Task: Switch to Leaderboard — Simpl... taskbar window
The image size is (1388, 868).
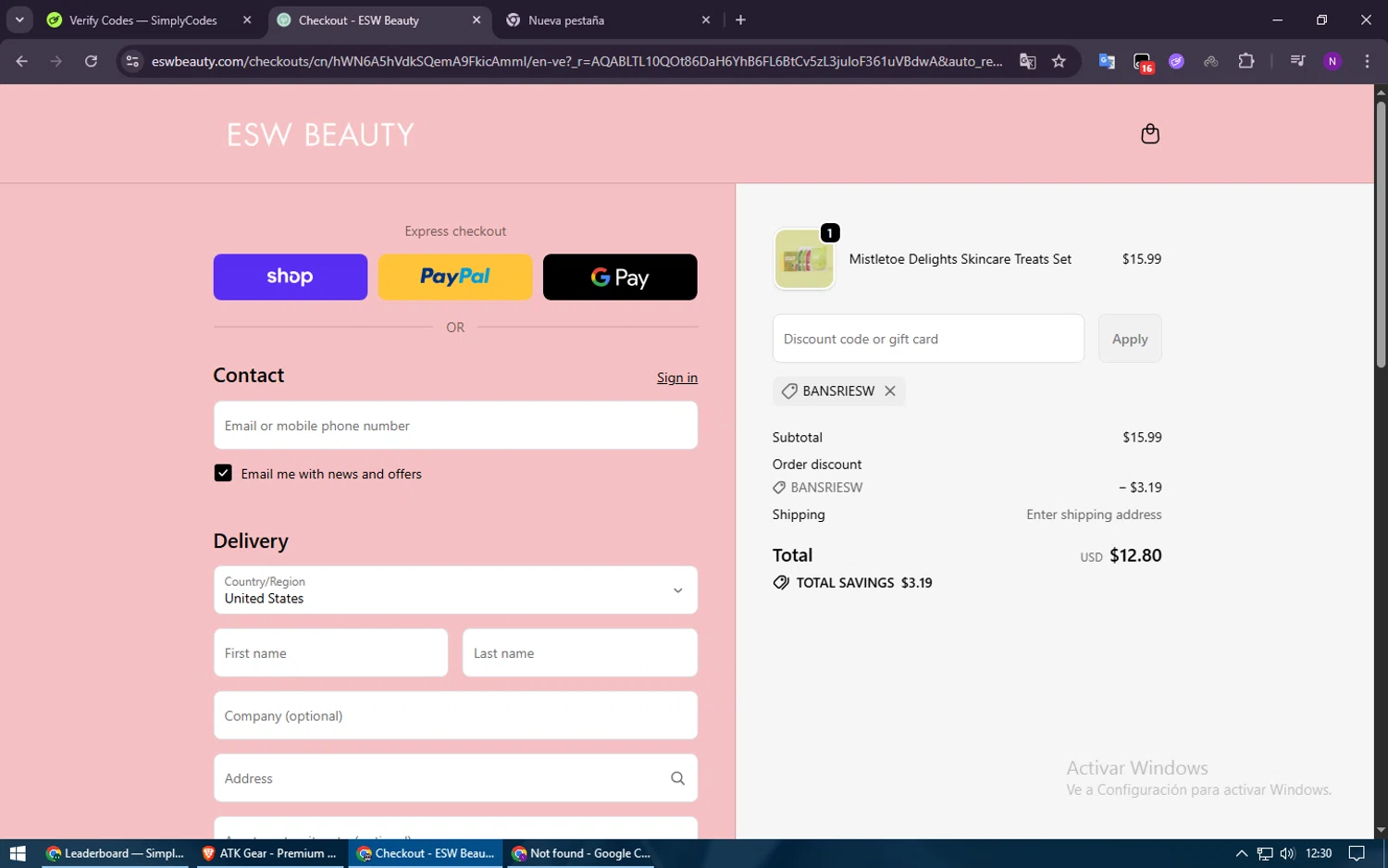Action: click(116, 853)
